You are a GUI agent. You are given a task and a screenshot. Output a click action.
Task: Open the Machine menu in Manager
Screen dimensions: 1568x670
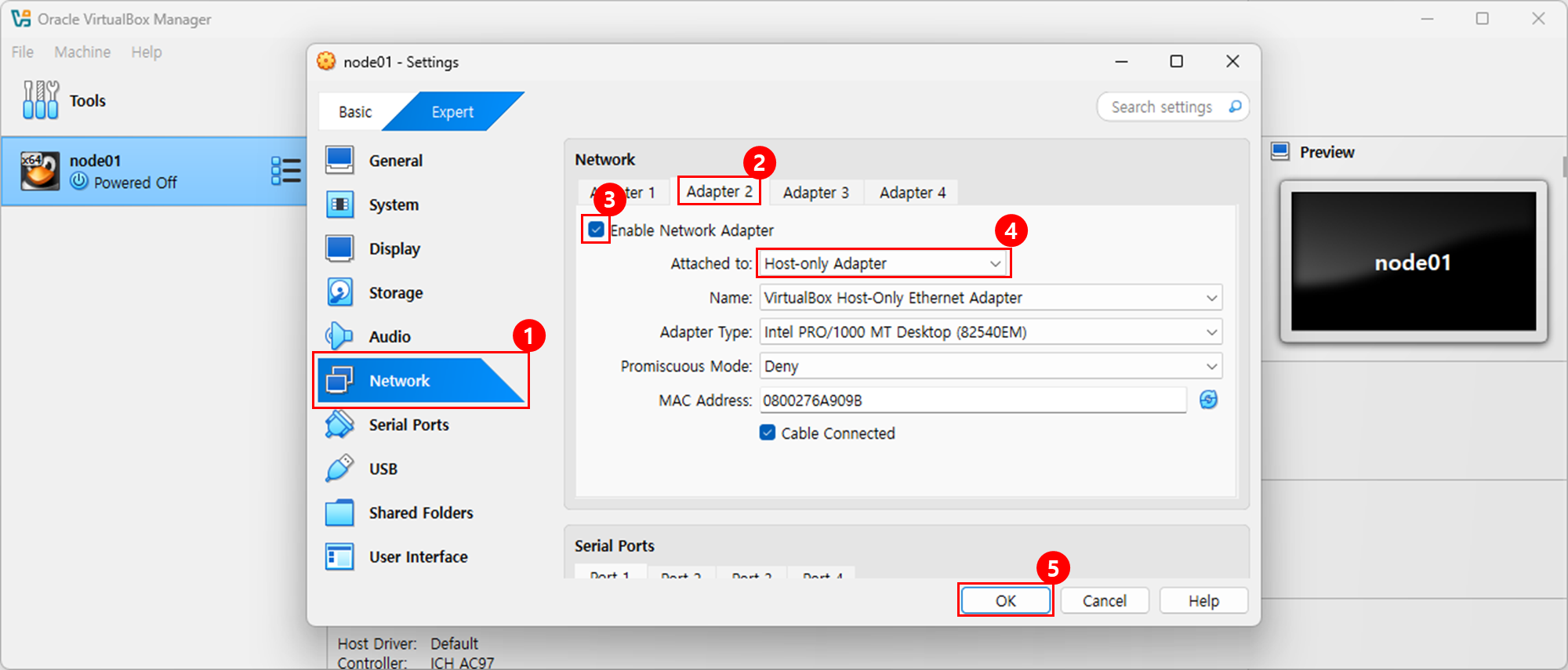[x=82, y=52]
